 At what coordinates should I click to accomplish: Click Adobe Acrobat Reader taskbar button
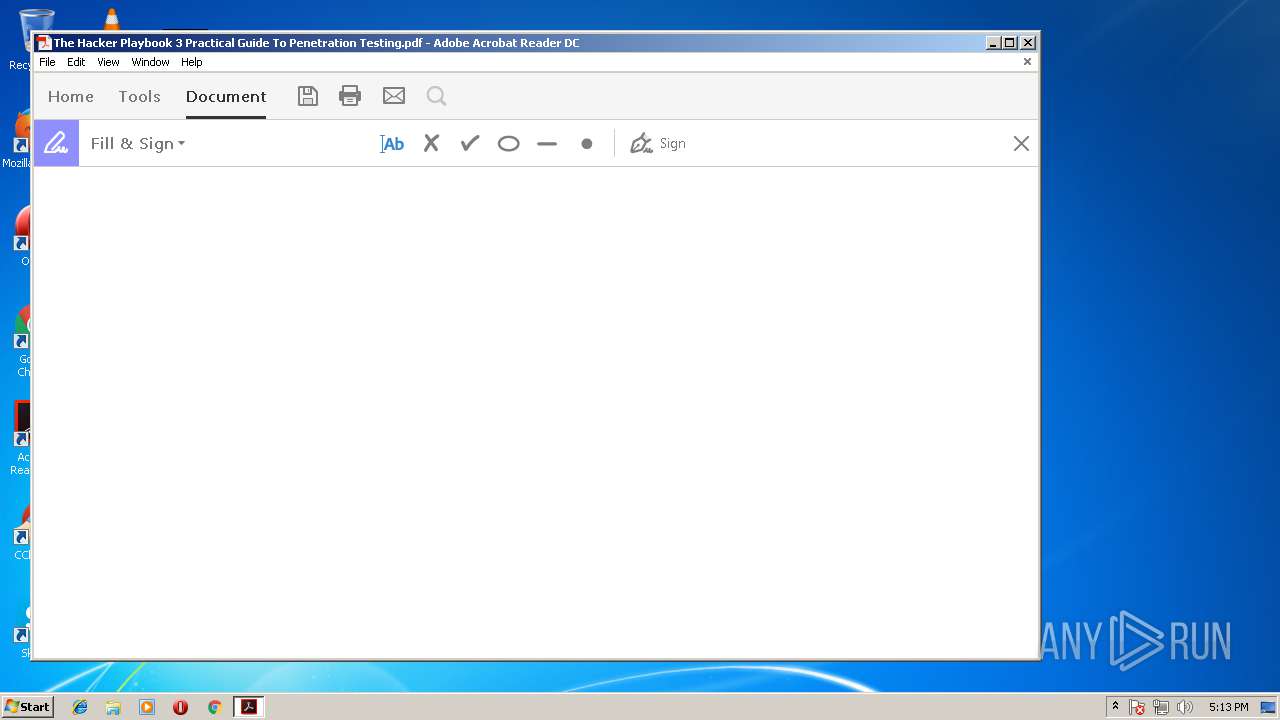pyautogui.click(x=248, y=707)
